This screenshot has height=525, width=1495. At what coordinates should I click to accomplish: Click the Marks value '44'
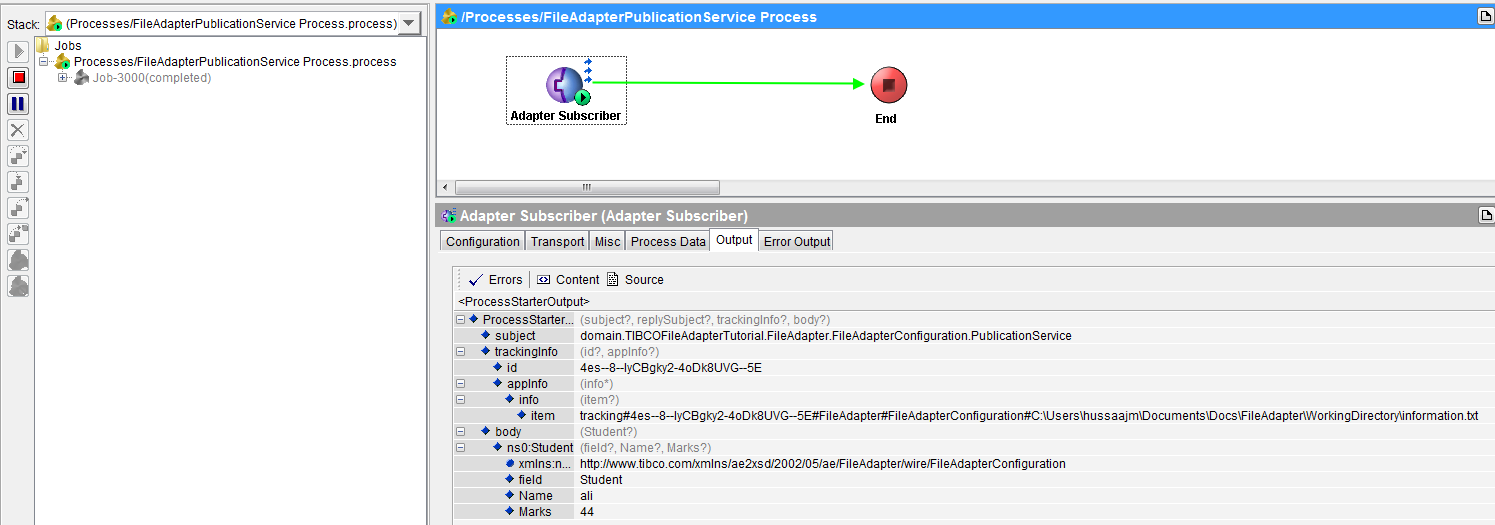point(587,512)
